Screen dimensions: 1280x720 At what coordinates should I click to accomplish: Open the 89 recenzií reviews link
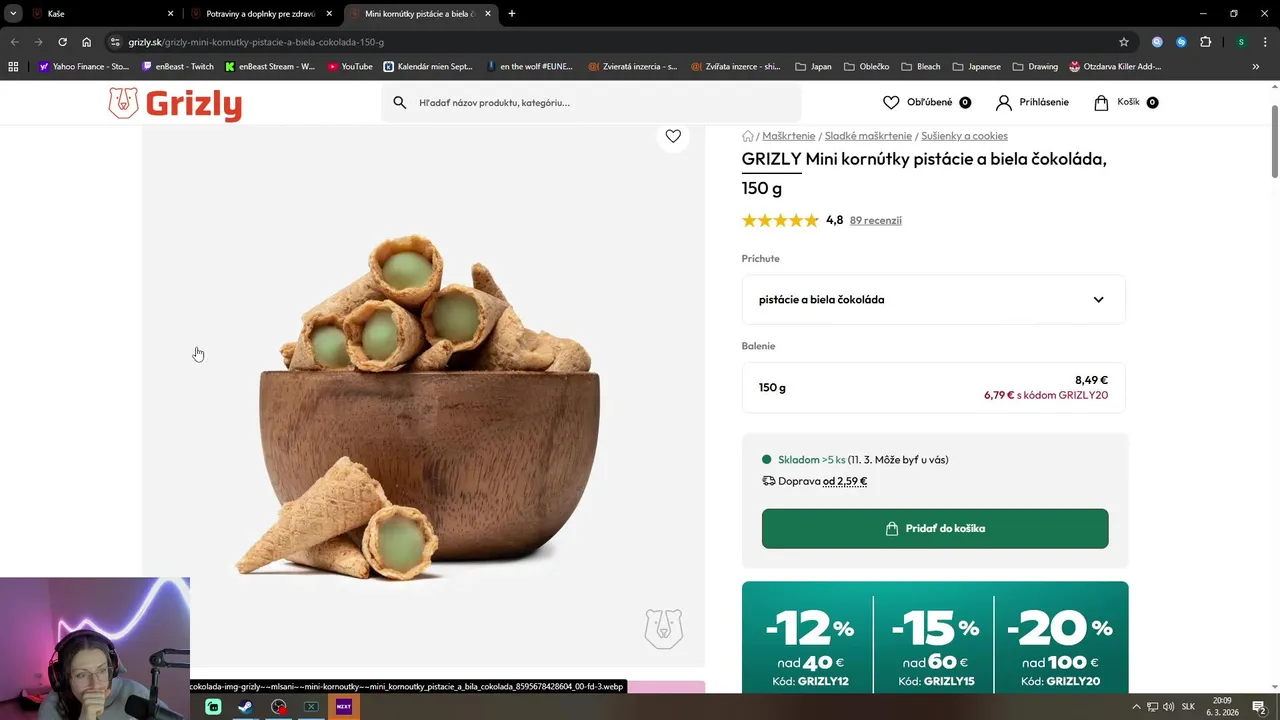(x=875, y=220)
